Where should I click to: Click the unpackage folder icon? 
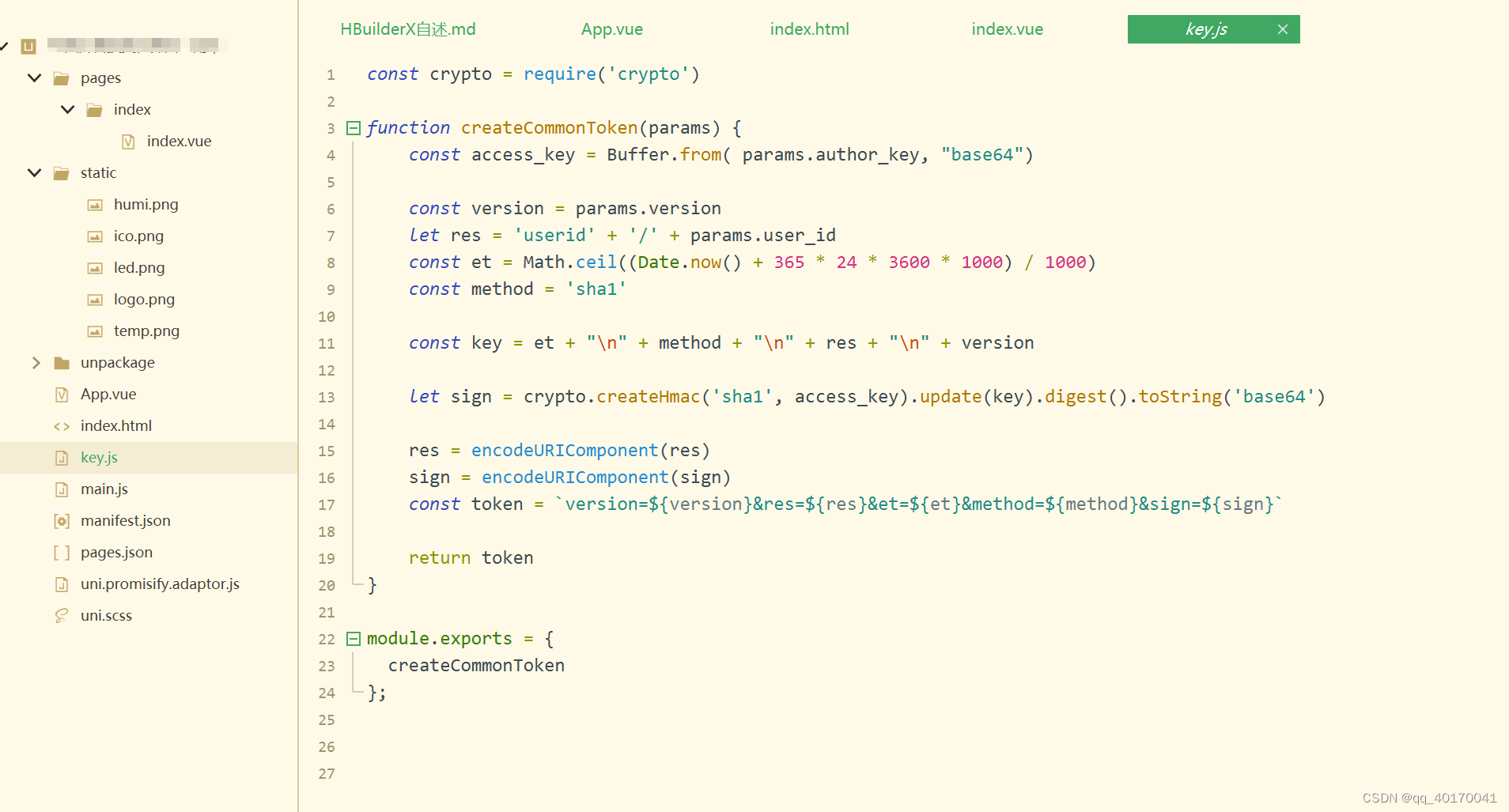click(x=61, y=363)
